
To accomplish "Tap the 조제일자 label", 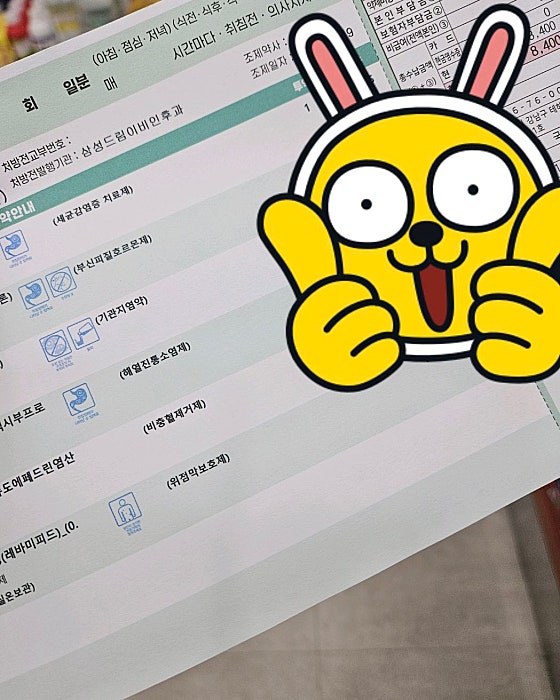I will click(271, 67).
